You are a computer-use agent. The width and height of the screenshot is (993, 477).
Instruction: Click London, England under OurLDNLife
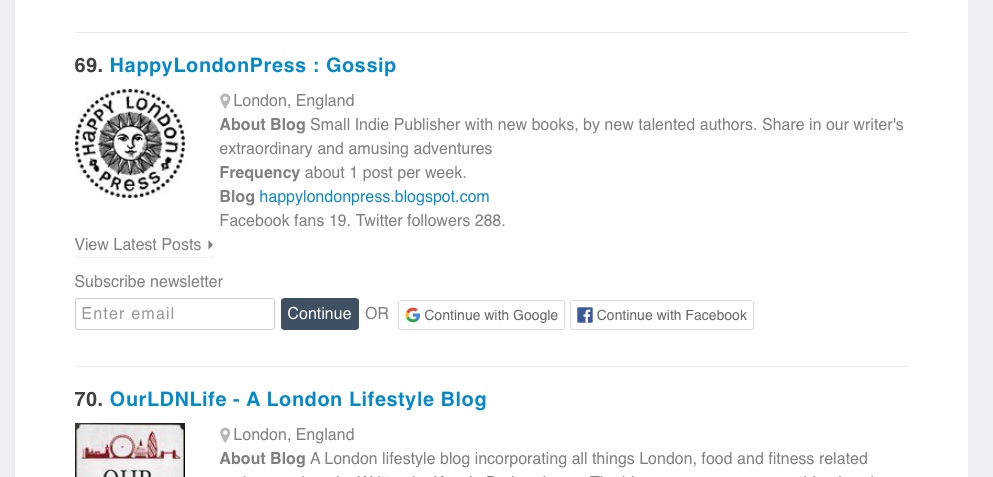[x=294, y=435]
